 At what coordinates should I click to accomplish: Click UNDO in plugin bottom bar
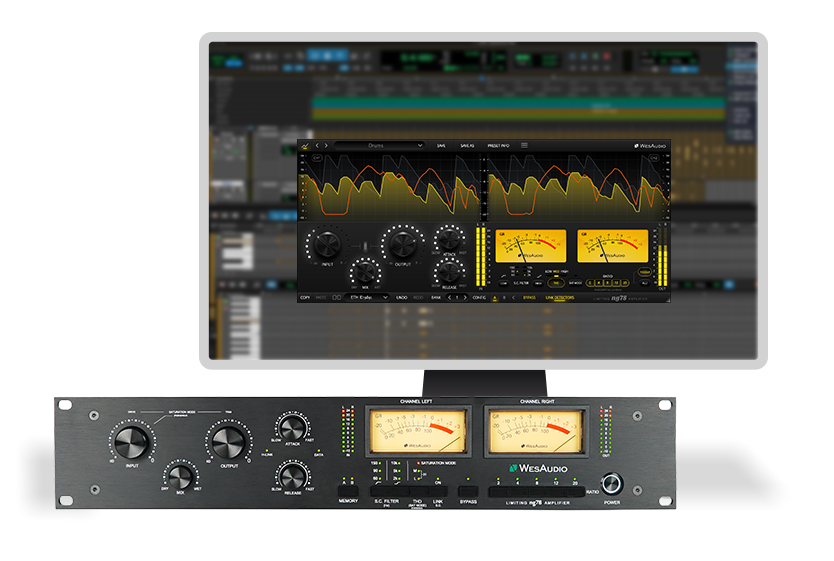402,297
